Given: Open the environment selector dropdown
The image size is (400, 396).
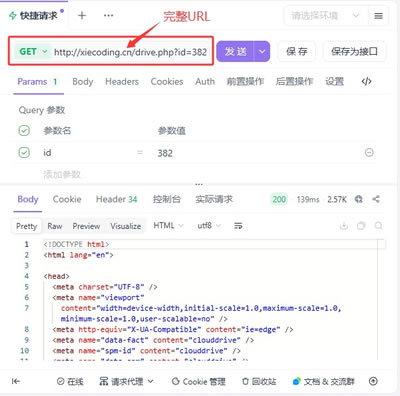Looking at the screenshot, I should [325, 16].
